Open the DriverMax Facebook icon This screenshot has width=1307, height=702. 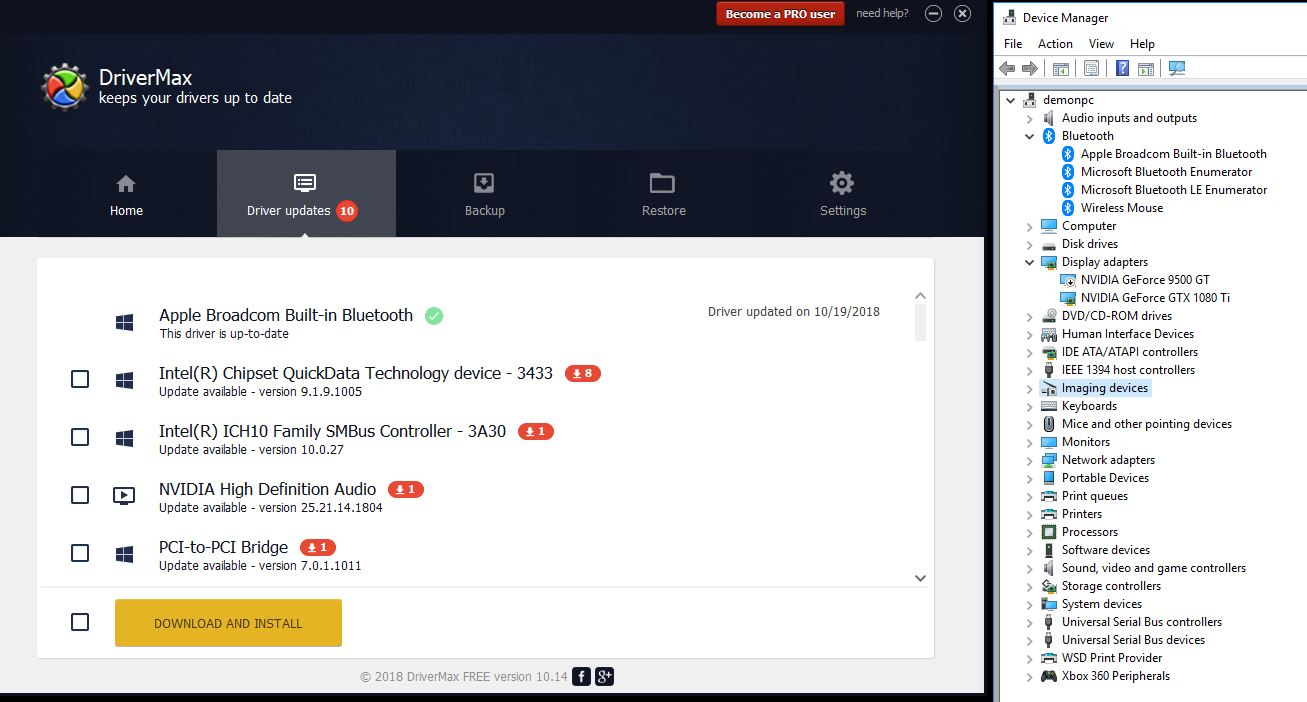[x=582, y=677]
